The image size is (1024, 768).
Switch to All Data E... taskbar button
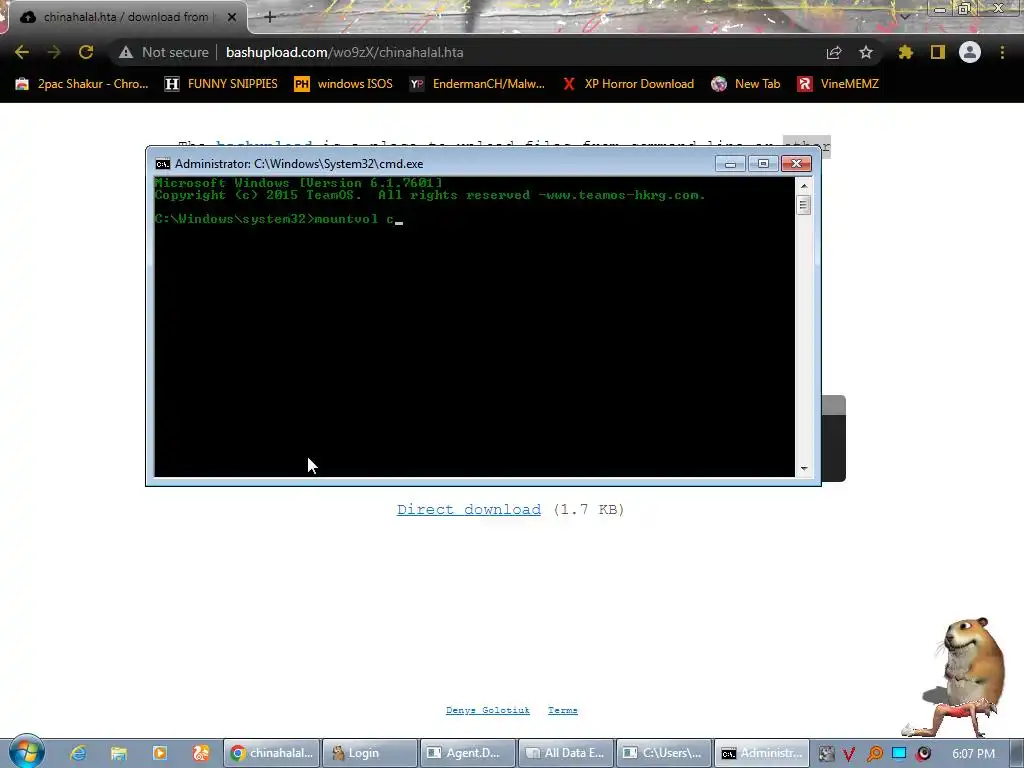click(x=566, y=753)
